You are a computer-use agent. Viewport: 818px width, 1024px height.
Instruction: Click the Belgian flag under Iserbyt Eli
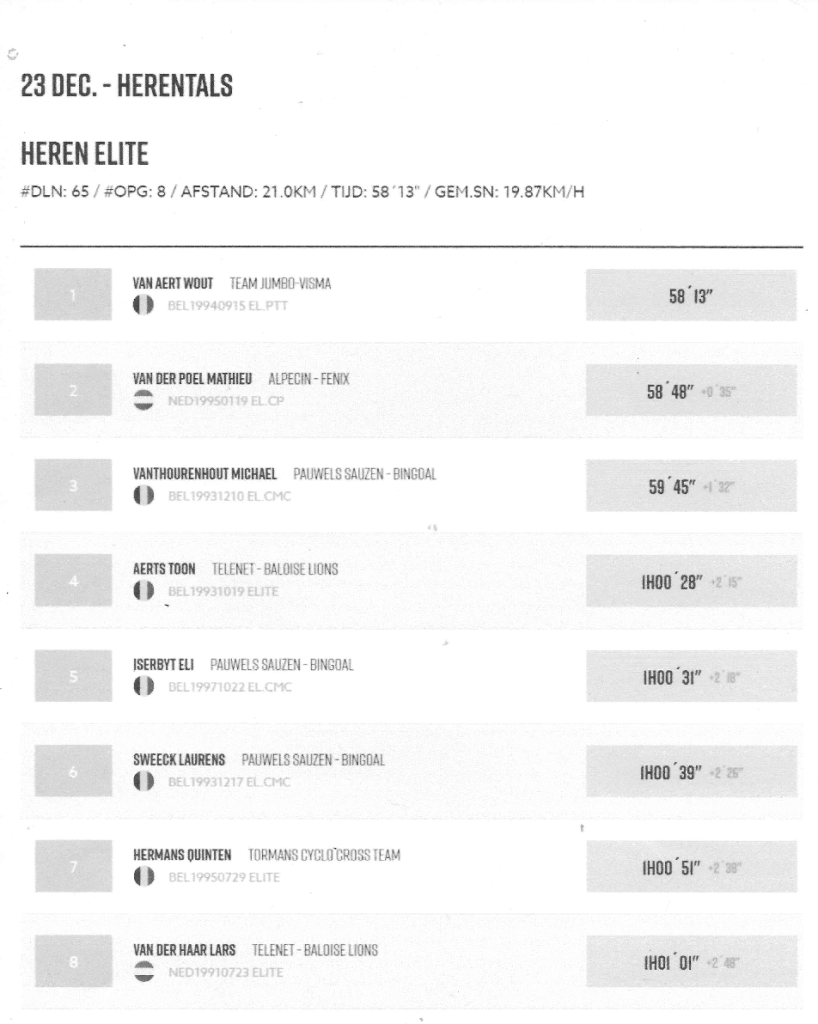144,686
